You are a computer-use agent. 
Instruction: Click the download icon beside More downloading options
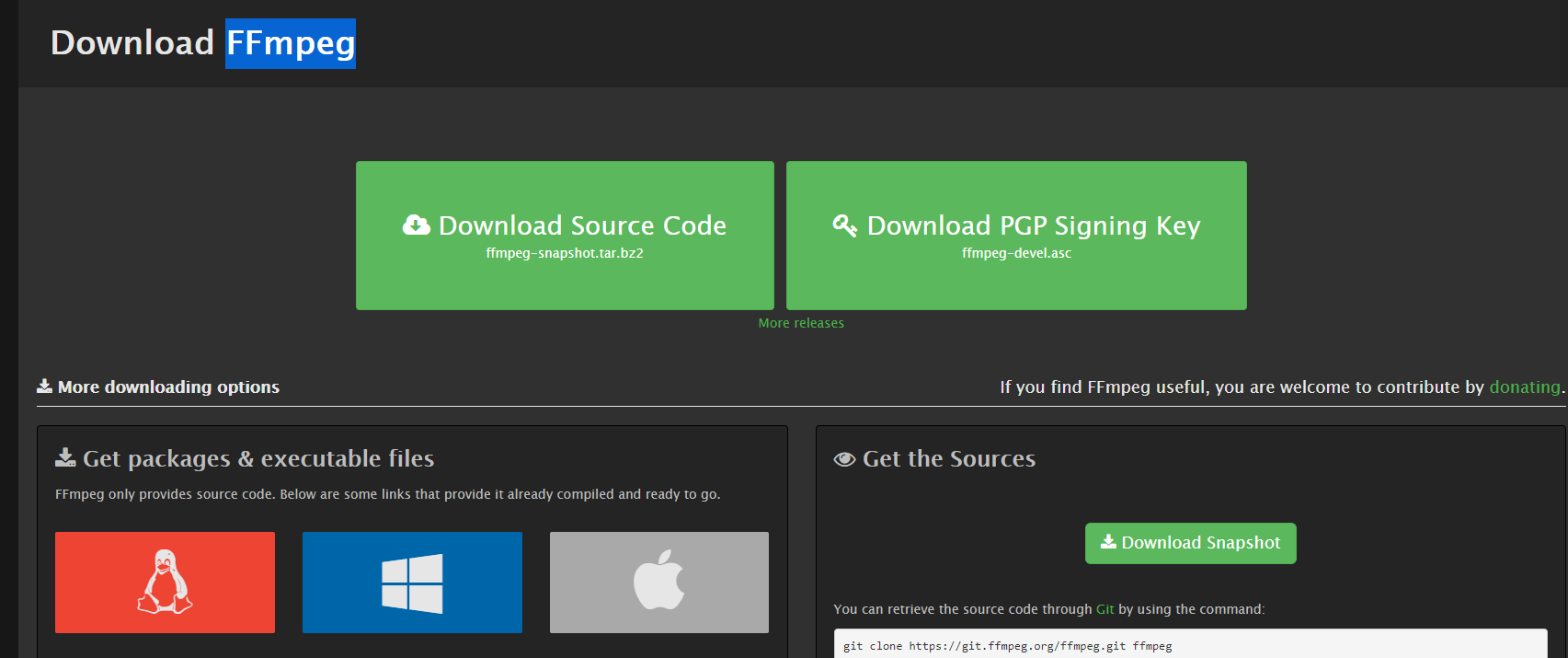coord(44,387)
